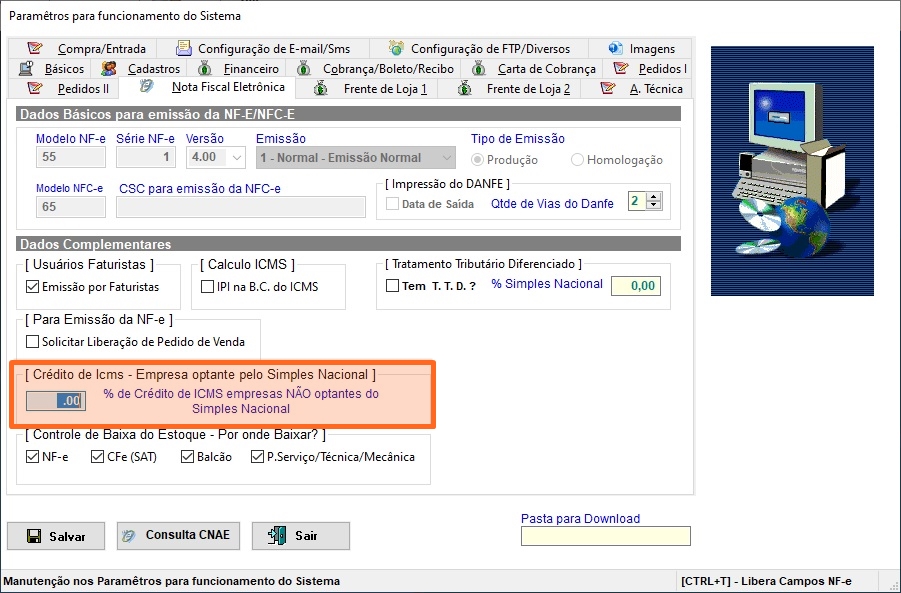The image size is (901, 593).
Task: Open the Versão 4.00 dropdown
Action: [237, 158]
